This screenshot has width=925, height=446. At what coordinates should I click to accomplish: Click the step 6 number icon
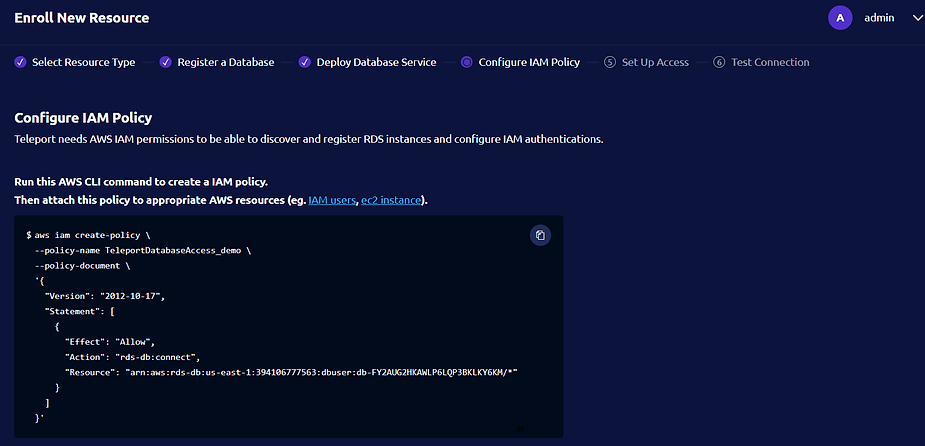pyautogui.click(x=719, y=62)
